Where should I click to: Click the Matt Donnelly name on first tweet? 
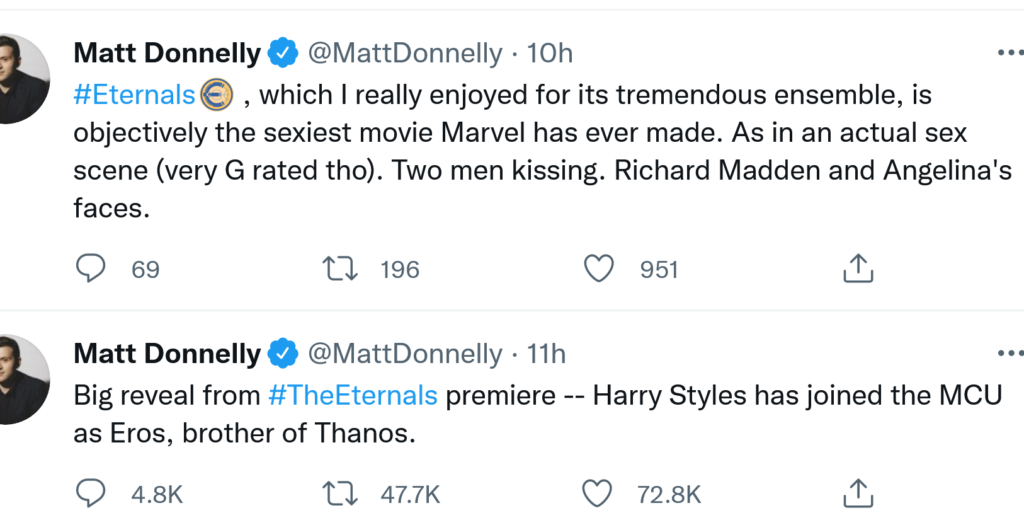point(167,52)
